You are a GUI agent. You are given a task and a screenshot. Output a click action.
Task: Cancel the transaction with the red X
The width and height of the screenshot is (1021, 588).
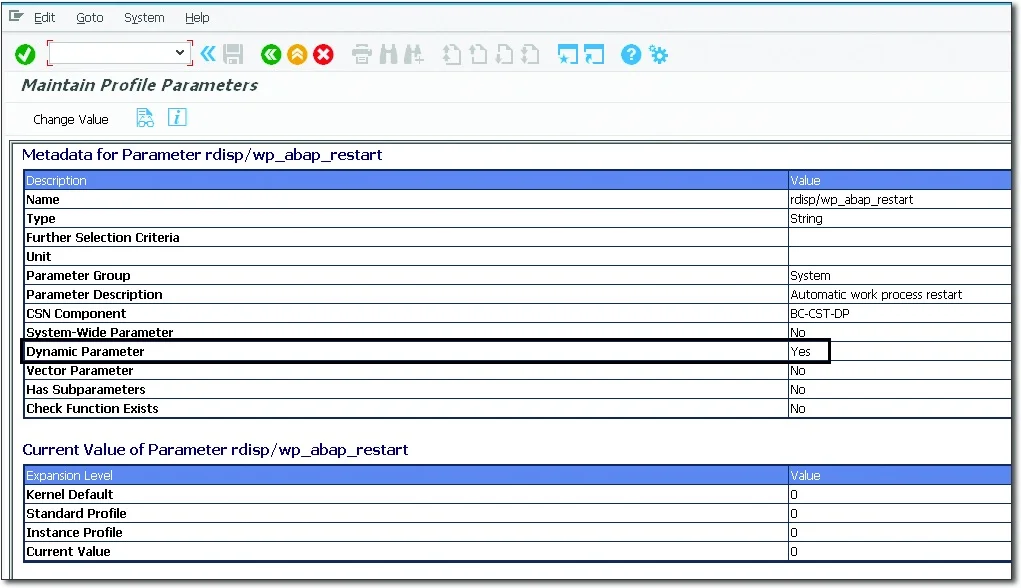(322, 54)
